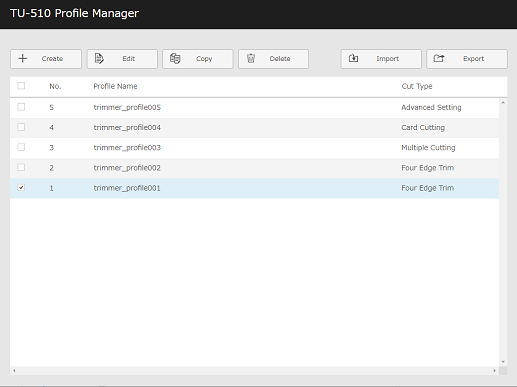Viewport: 517px width, 387px height.
Task: Click the plus icon on Create
Action: (x=23, y=59)
